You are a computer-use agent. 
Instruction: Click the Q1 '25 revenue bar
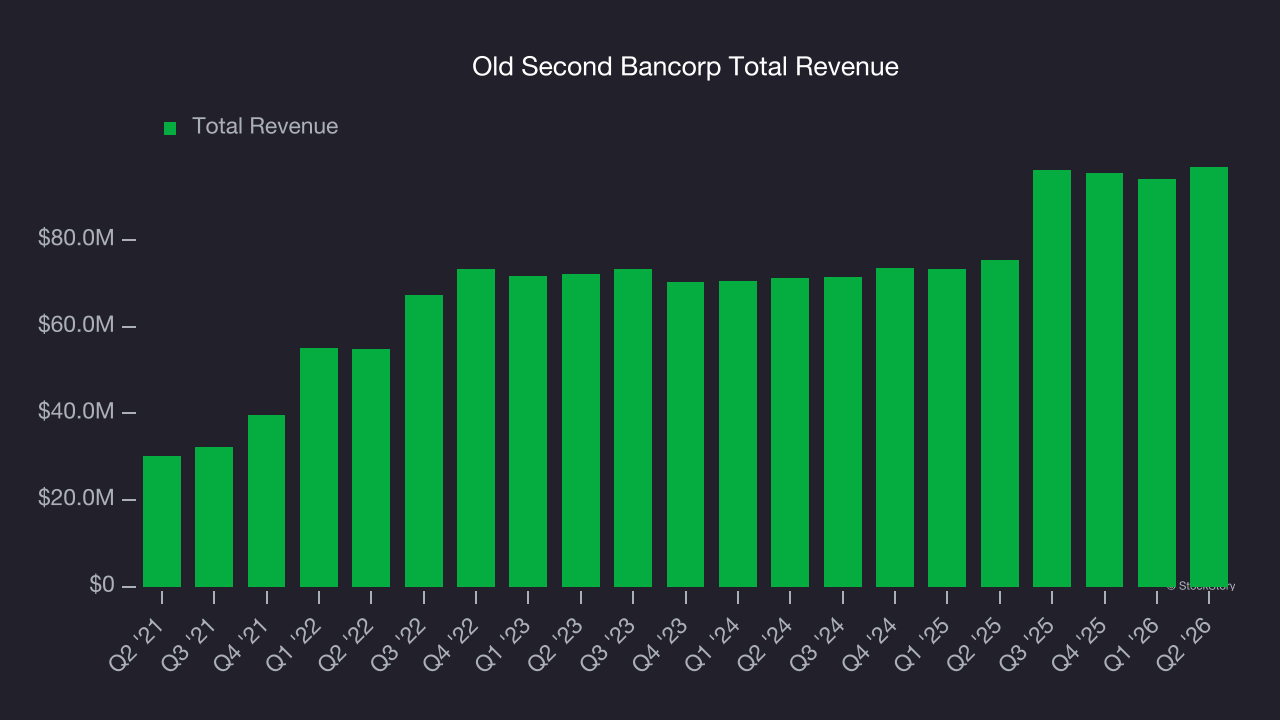947,428
